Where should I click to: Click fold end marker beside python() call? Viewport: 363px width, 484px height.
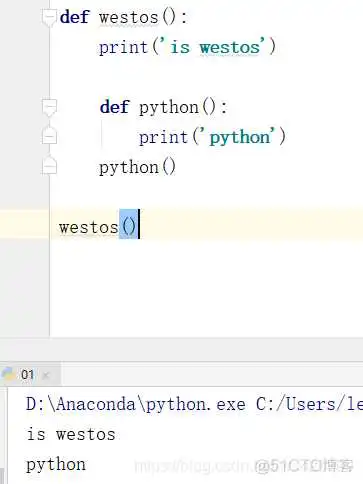pos(49,166)
